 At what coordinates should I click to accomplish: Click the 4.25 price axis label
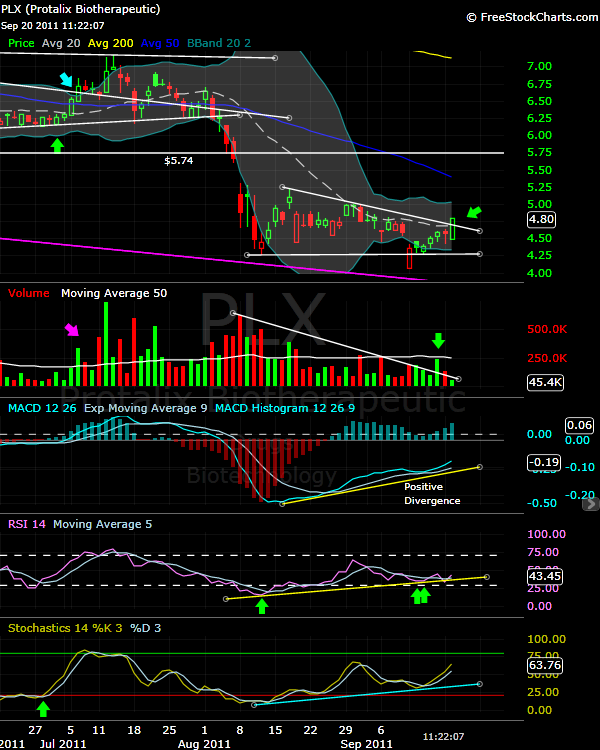click(x=539, y=255)
